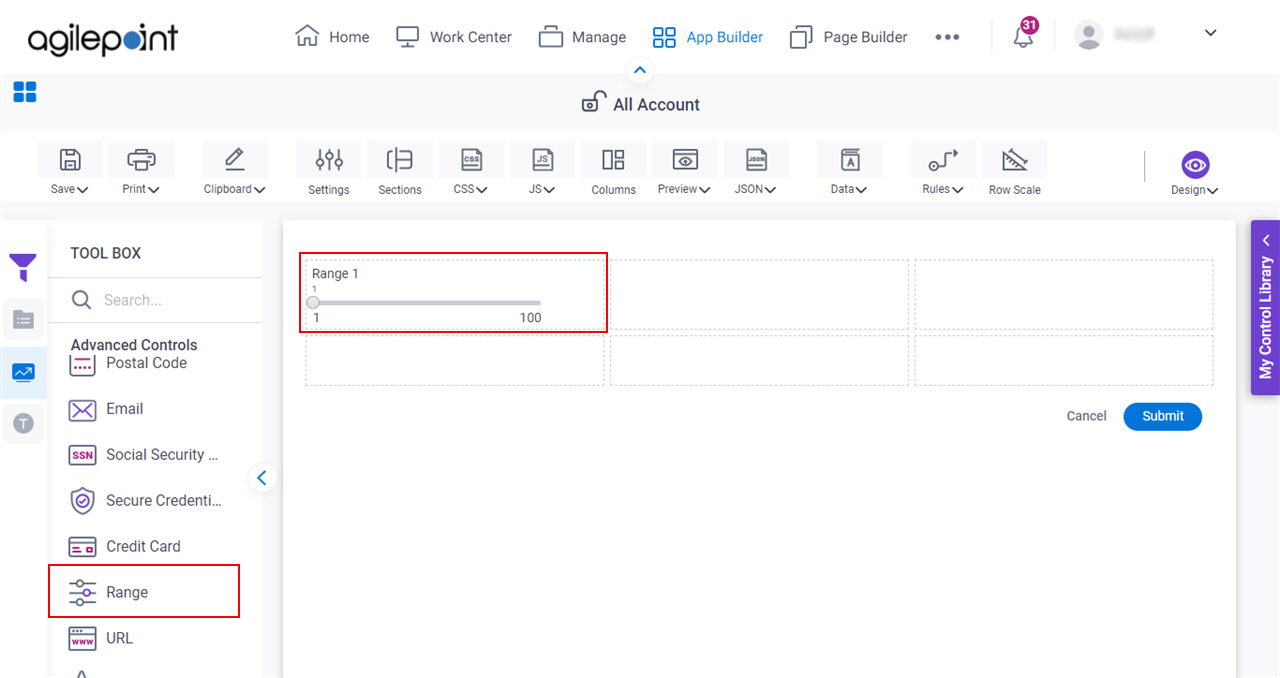Open the JS editor icon
The height and width of the screenshot is (678, 1280).
pos(542,159)
